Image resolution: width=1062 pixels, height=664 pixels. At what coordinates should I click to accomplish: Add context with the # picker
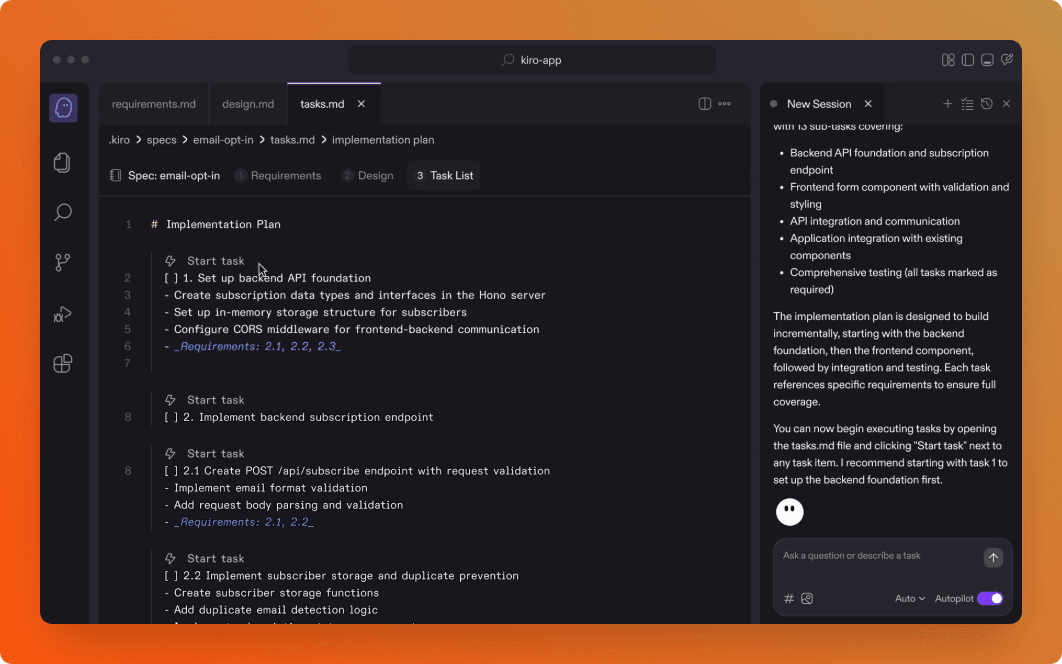pyautogui.click(x=787, y=598)
